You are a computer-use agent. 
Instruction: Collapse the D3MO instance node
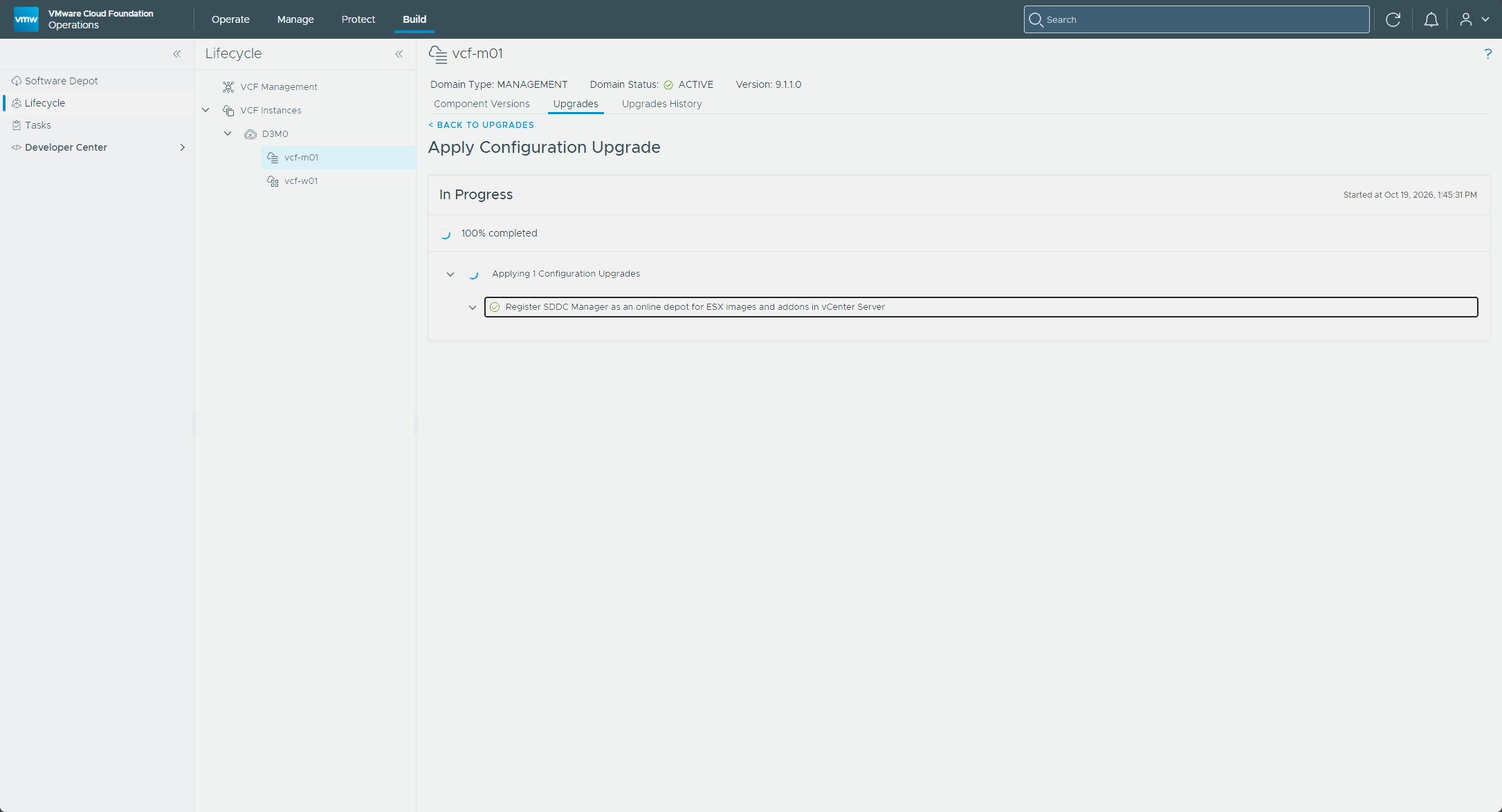(x=228, y=133)
